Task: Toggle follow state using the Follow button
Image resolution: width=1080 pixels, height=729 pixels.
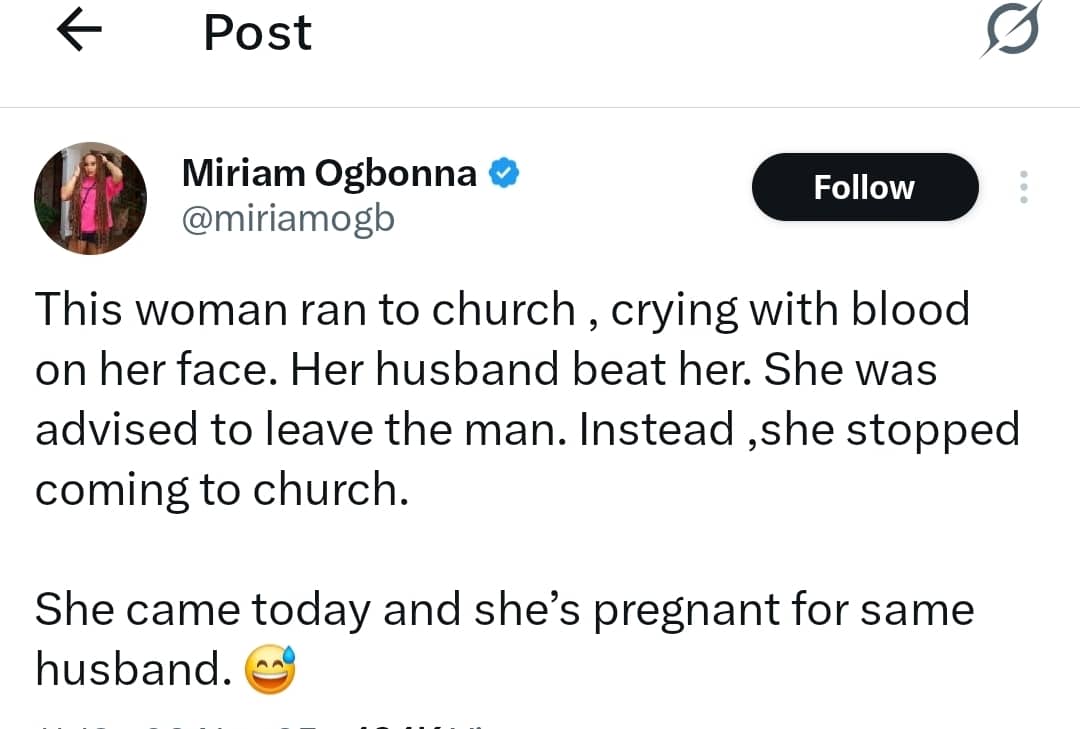Action: (x=864, y=186)
